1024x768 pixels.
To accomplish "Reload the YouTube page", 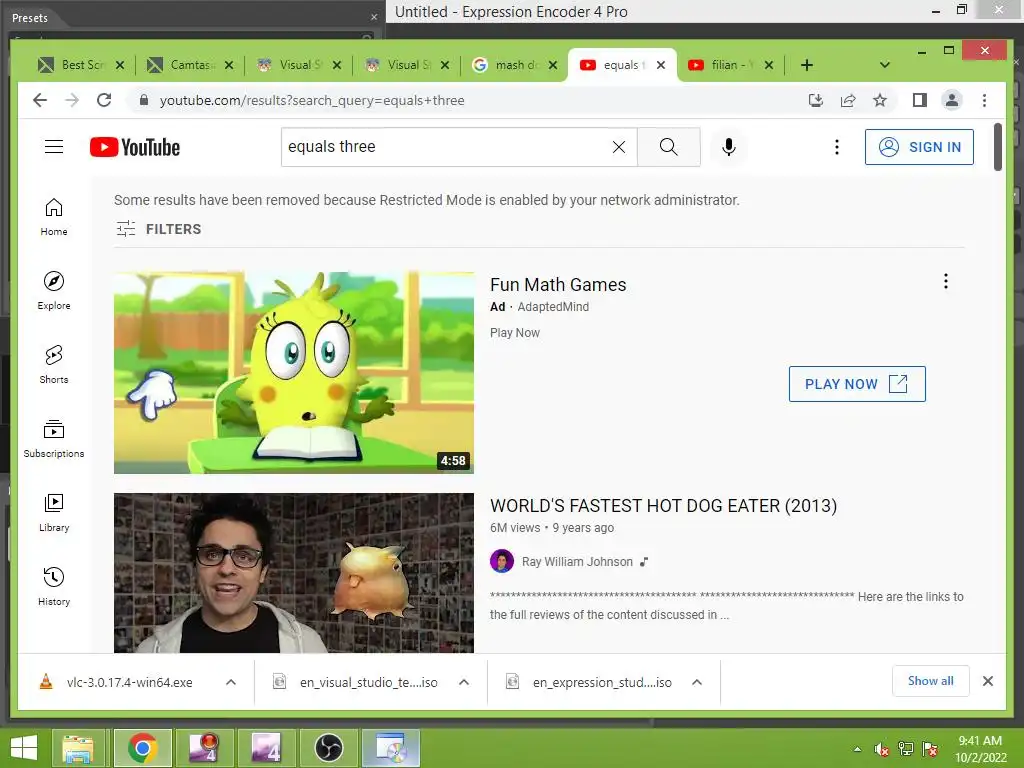I will click(104, 100).
